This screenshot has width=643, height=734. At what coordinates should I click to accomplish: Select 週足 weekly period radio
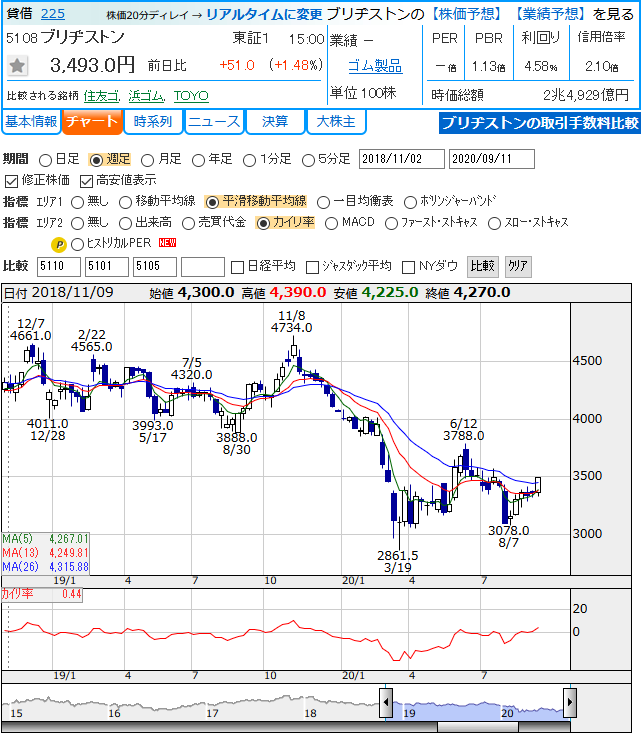[x=96, y=161]
